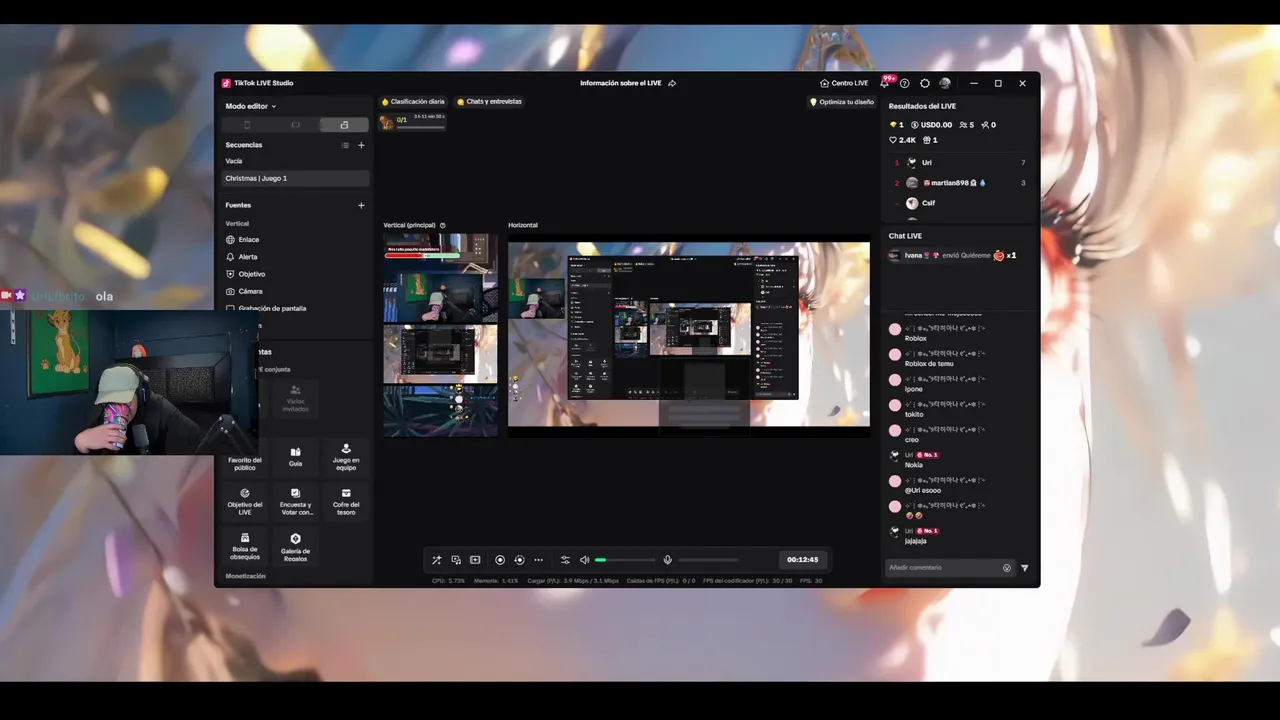
Task: Open the Clasificación diaria tab
Action: click(x=413, y=102)
